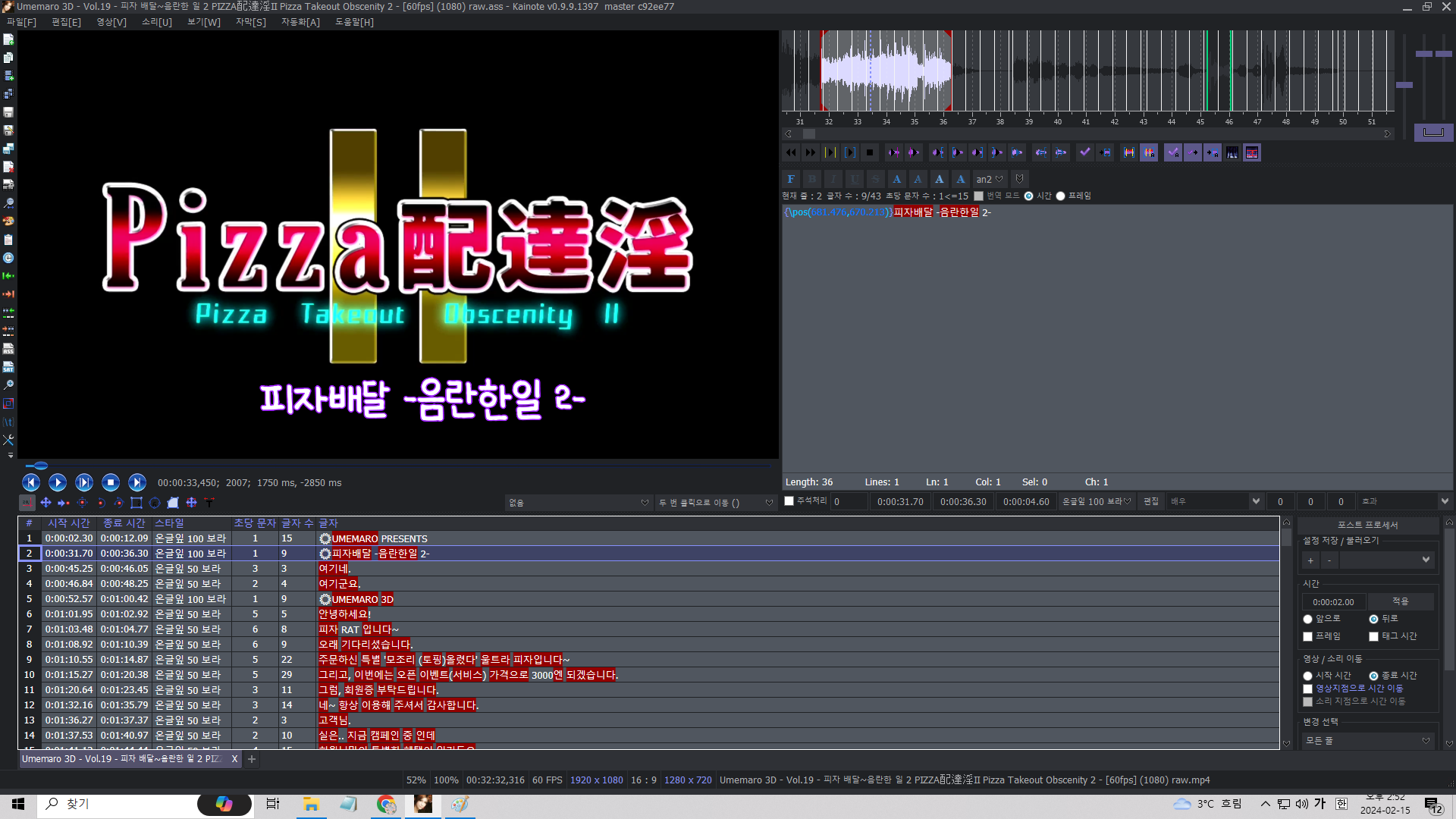Select the 시간 radio button in editor
Screen dimensions: 1456x819
(x=1028, y=196)
